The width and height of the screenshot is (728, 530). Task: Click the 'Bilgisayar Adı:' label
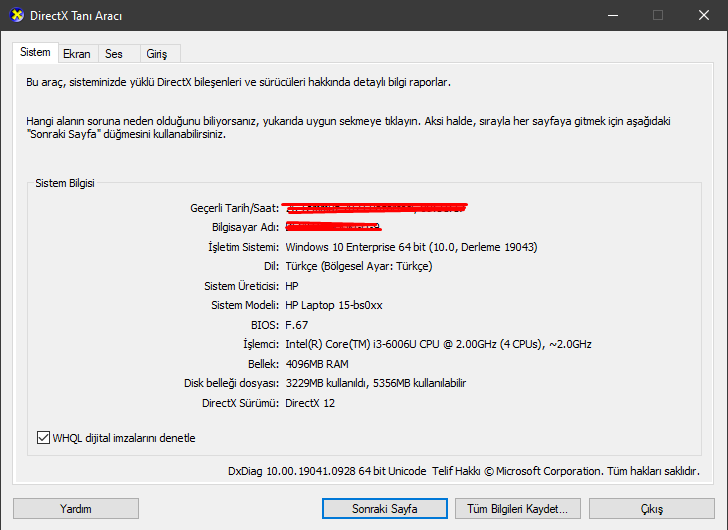(x=246, y=227)
